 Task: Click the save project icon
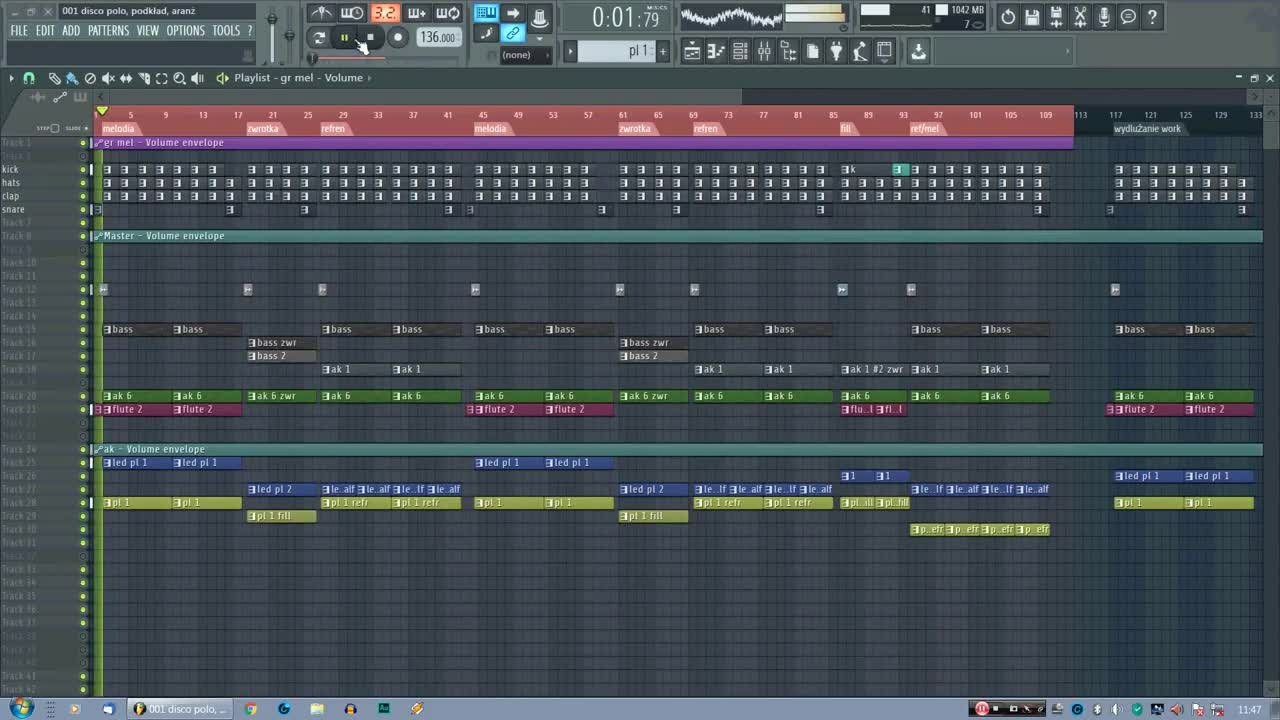(1032, 17)
